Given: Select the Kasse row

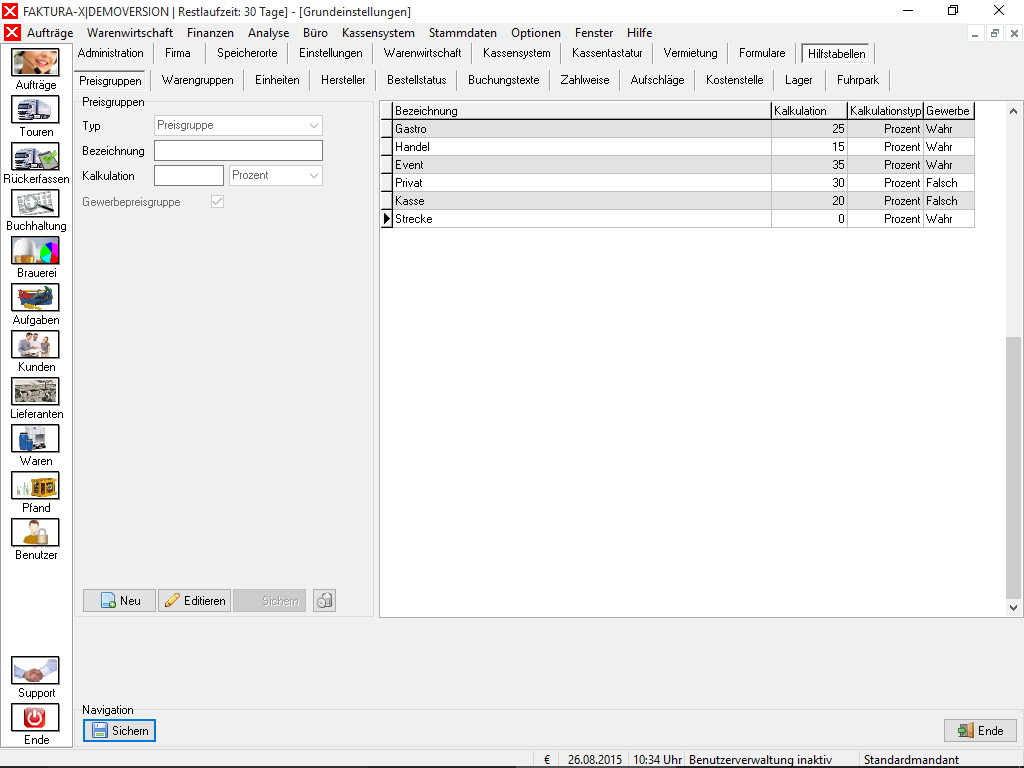Looking at the screenshot, I should point(677,200).
